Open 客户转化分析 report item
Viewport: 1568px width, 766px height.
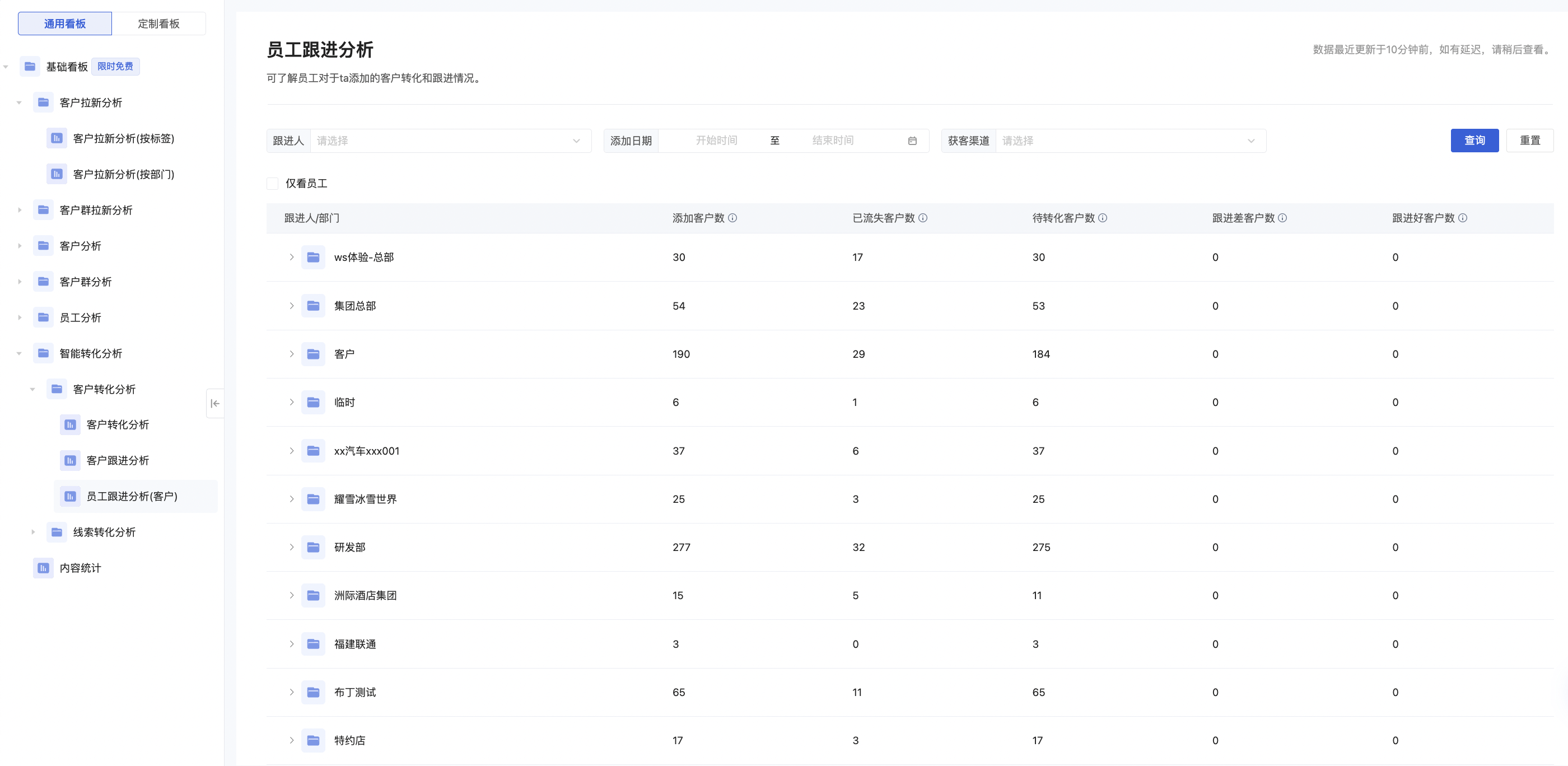coord(118,424)
